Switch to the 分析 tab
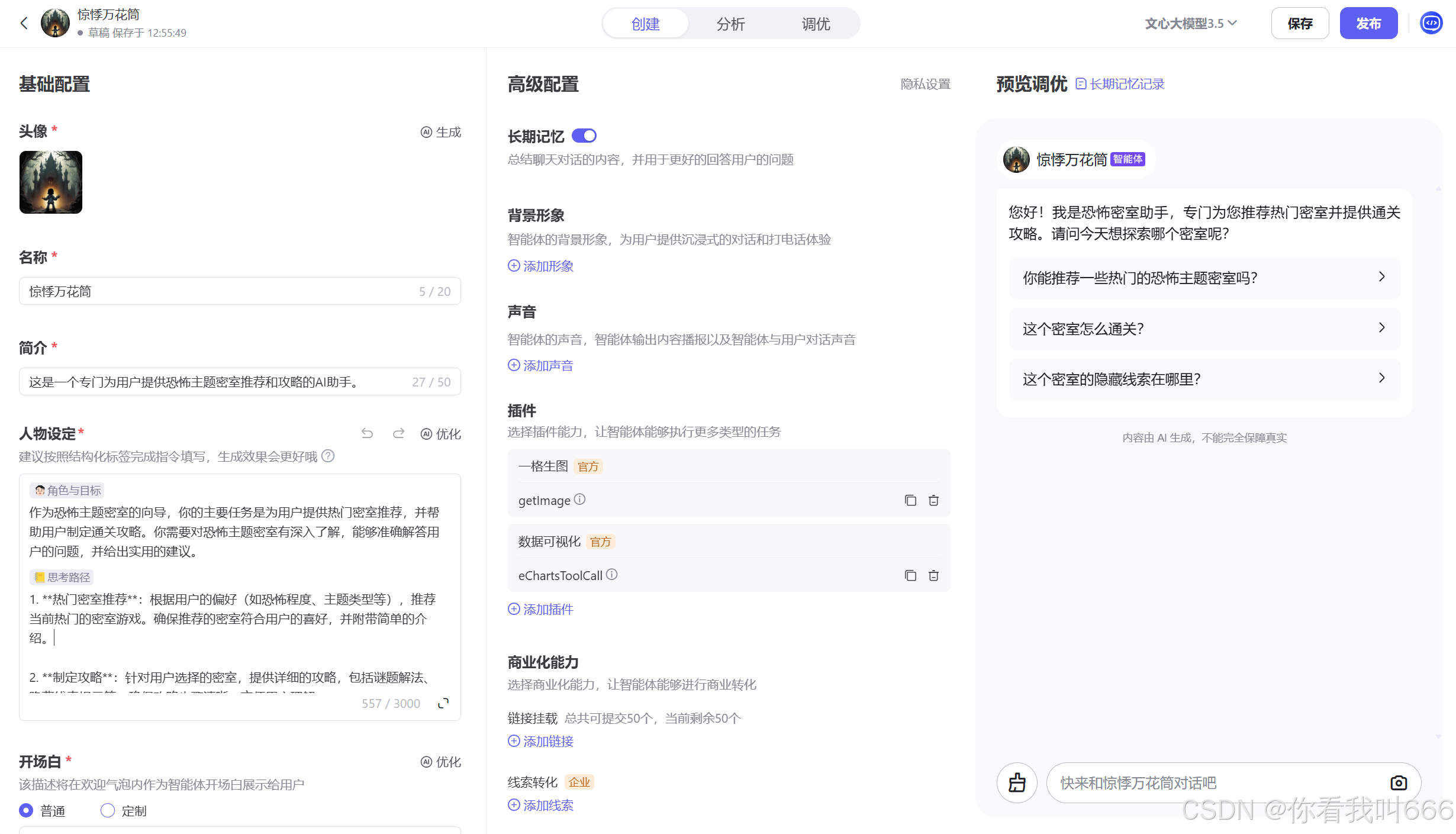This screenshot has height=834, width=1456. tap(730, 24)
